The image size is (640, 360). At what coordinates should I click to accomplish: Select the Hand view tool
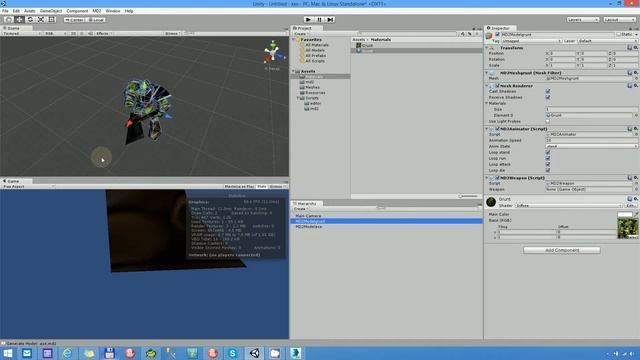tap(8, 20)
